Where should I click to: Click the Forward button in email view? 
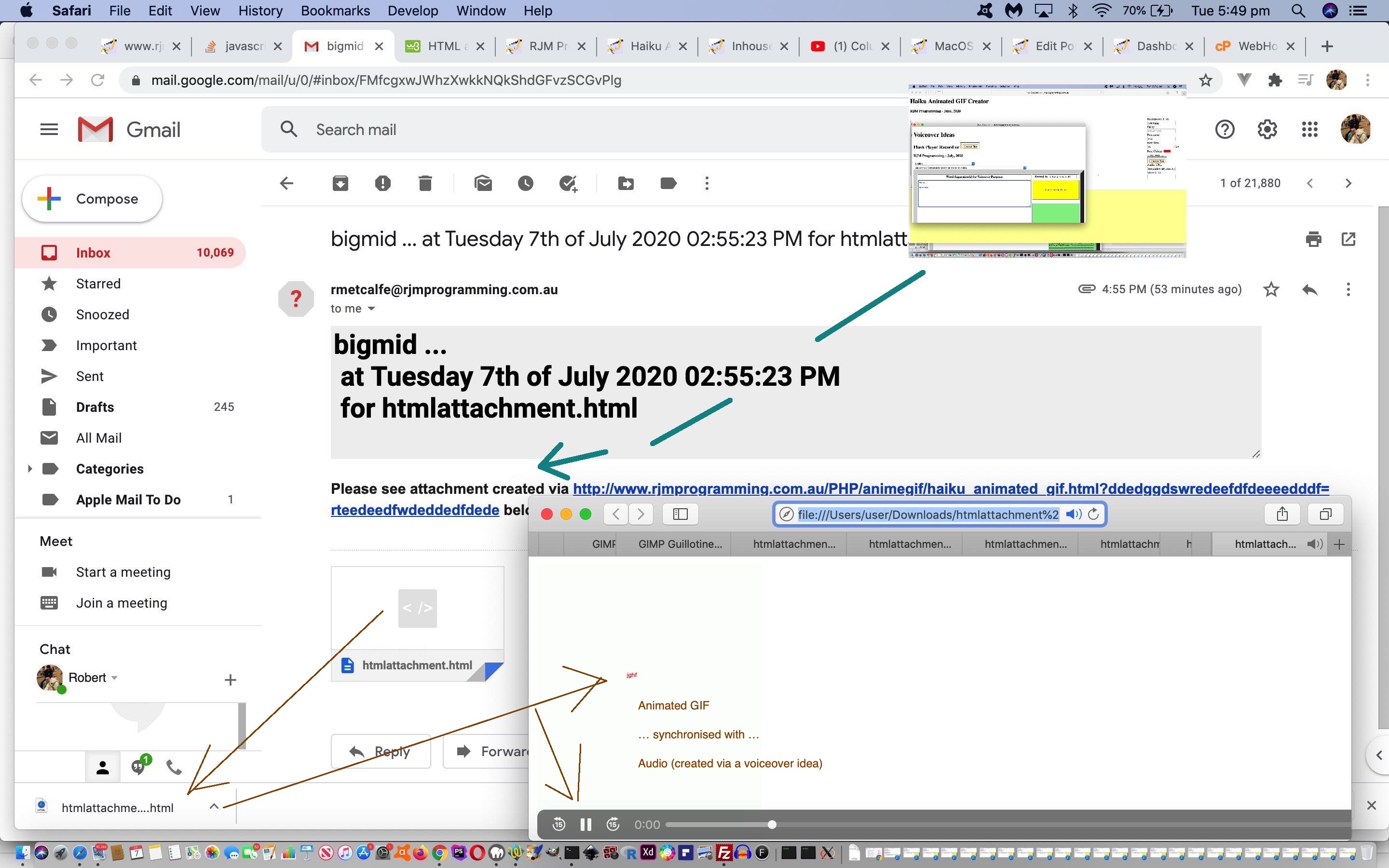click(493, 750)
